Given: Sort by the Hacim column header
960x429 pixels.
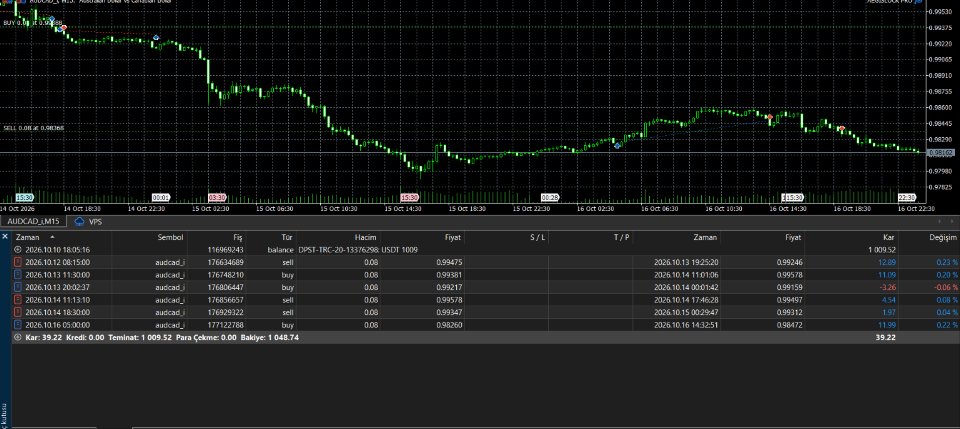Looking at the screenshot, I should (366, 237).
